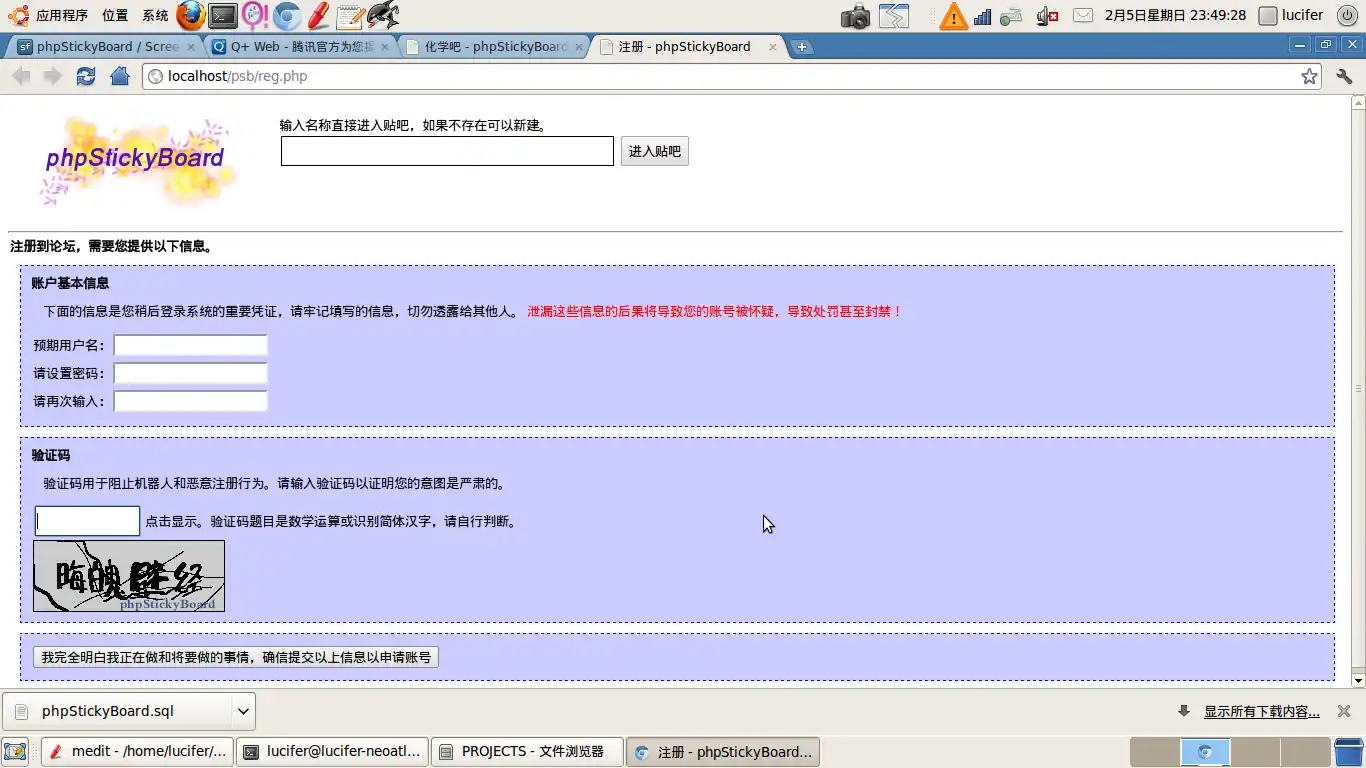The image size is (1366, 768).
Task: Launch Chromium from the top panel
Action: (287, 15)
